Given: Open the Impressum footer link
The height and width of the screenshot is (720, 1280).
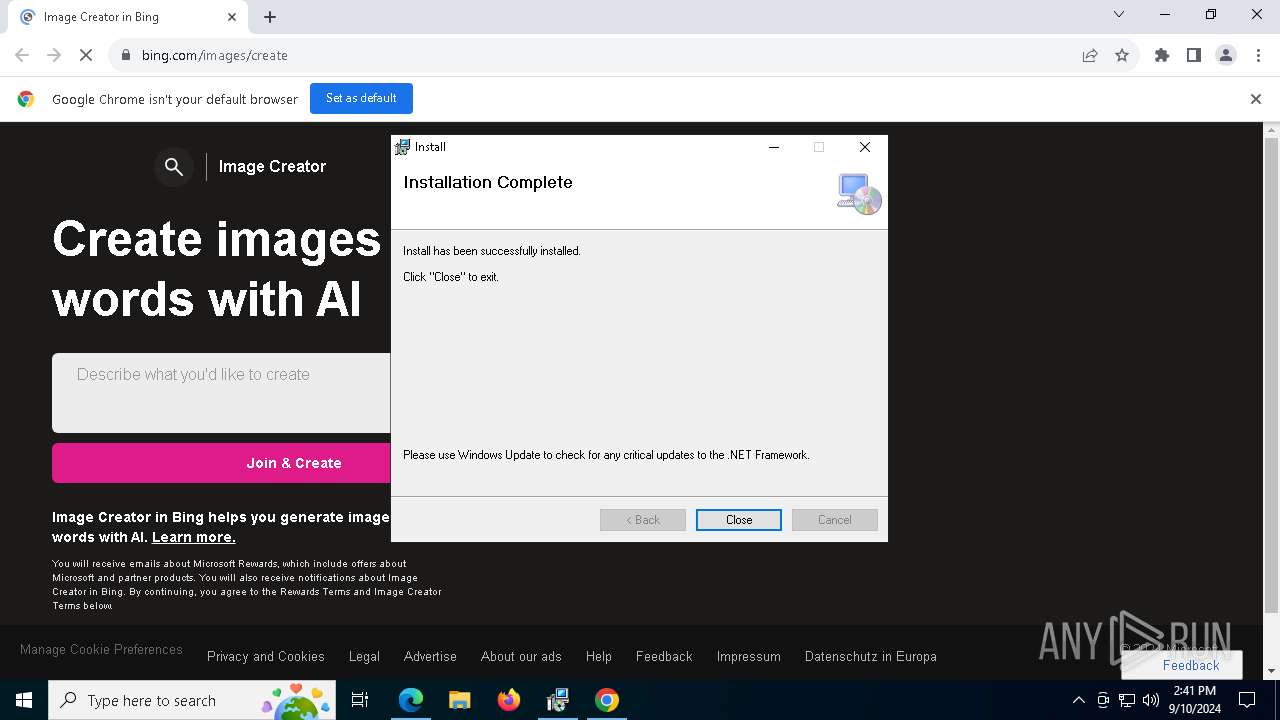Looking at the screenshot, I should coord(749,657).
